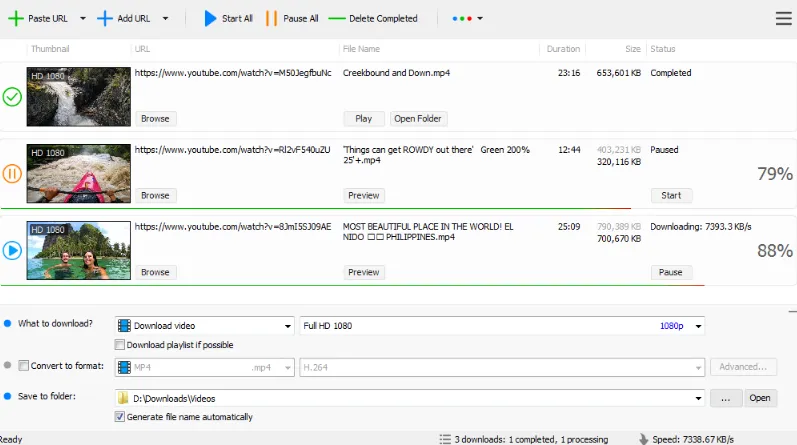Image resolution: width=797 pixels, height=445 pixels.
Task: Toggle Download playlist if possible checkbox
Action: click(x=120, y=345)
